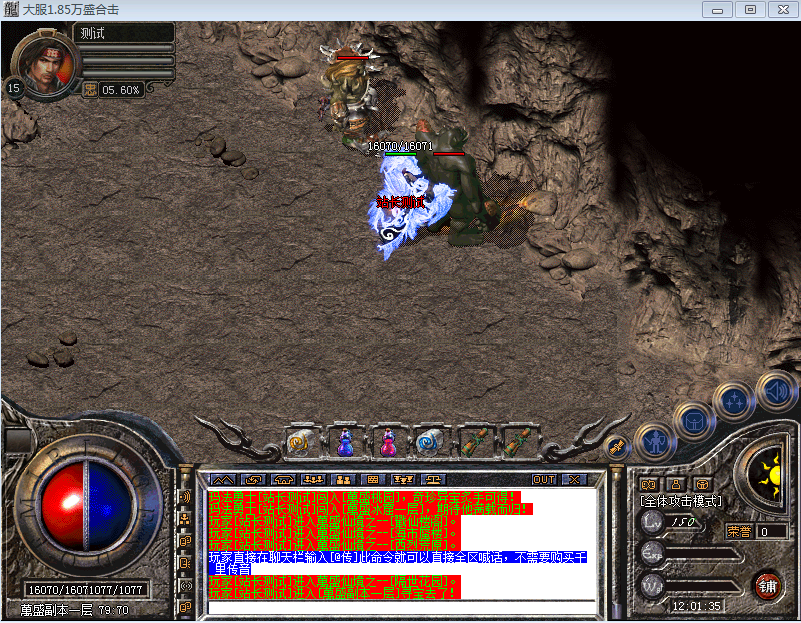Open the character status warrior-figure button

tap(655, 442)
